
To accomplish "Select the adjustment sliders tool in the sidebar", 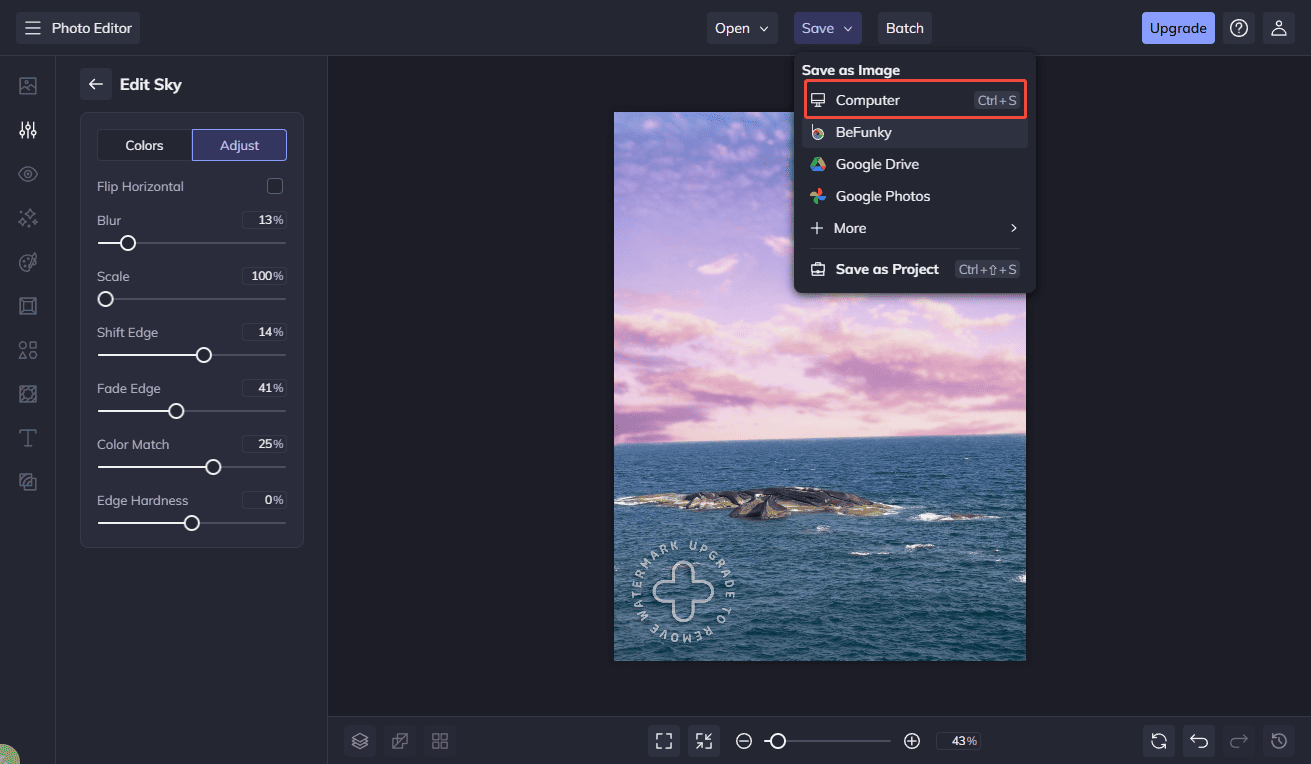I will (27, 129).
